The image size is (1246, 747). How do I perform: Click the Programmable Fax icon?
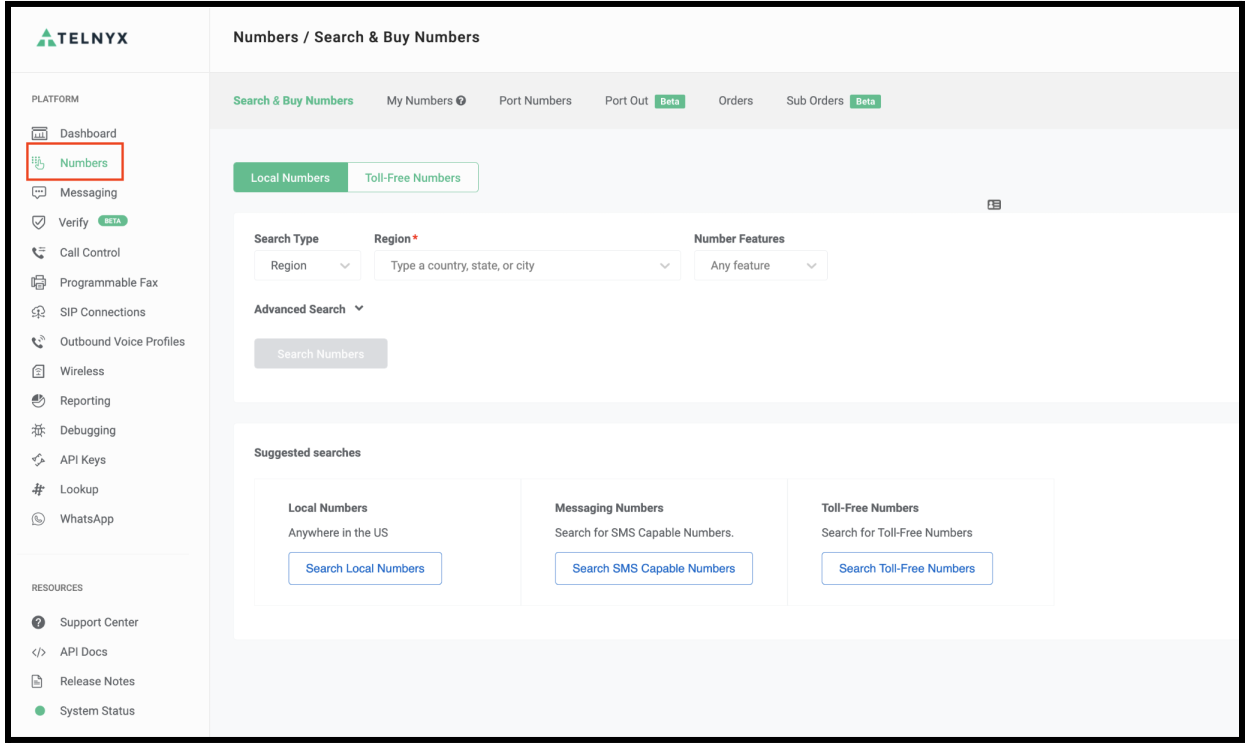pyautogui.click(x=40, y=282)
